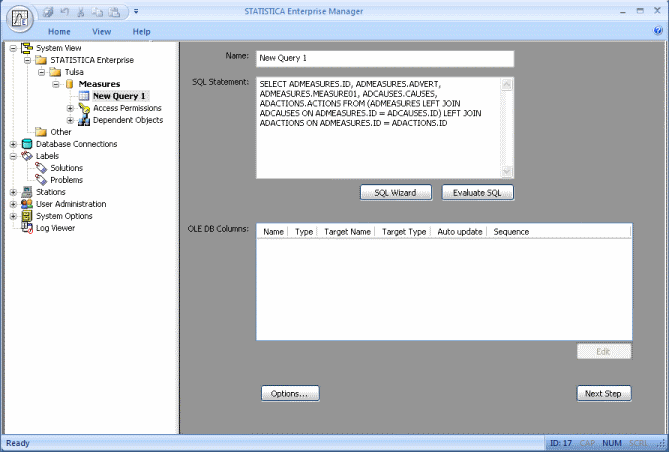Expand the Dependent Objects node

point(70,120)
